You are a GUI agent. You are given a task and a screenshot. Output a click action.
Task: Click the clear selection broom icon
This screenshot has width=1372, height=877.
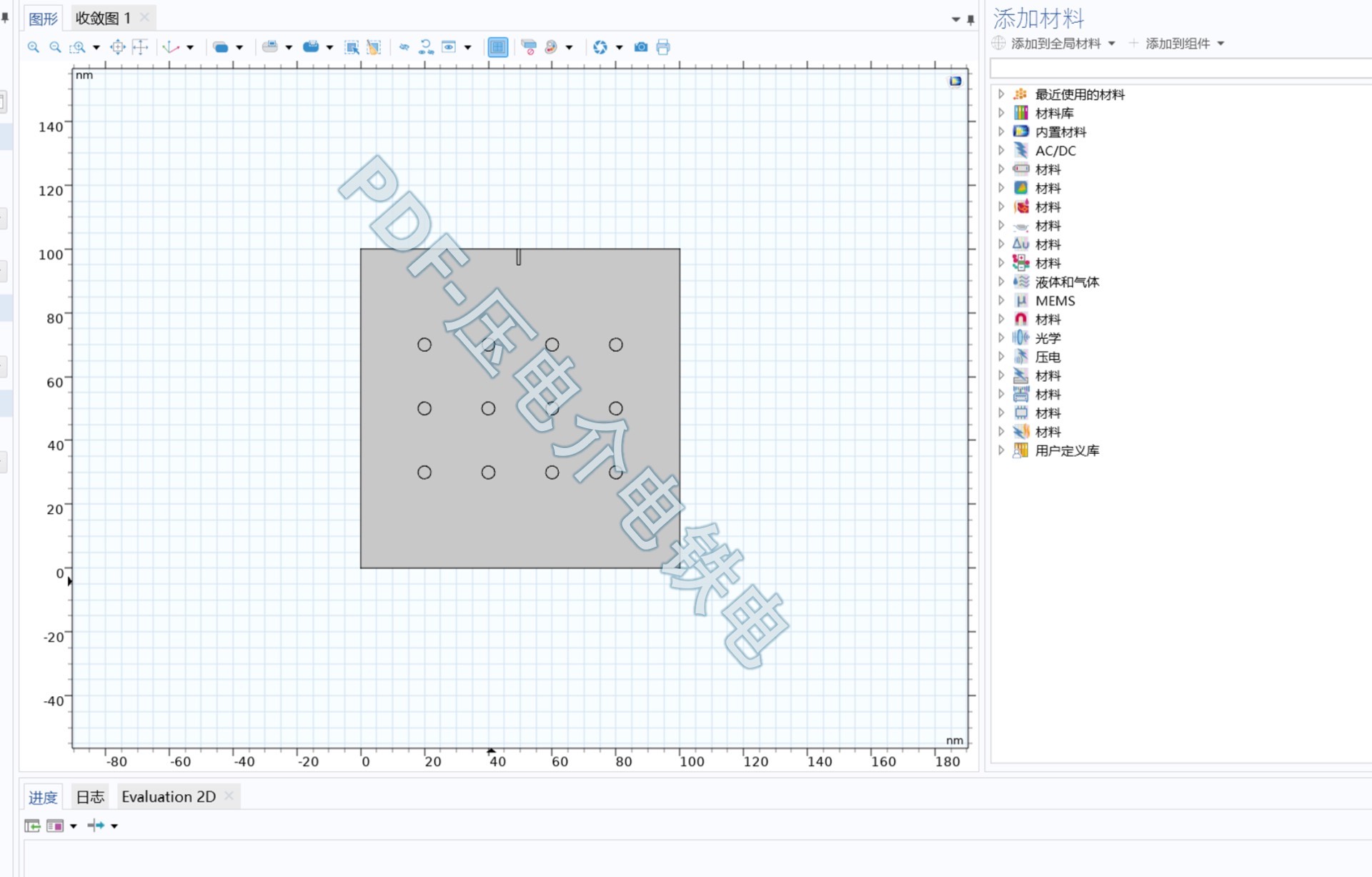tap(373, 47)
